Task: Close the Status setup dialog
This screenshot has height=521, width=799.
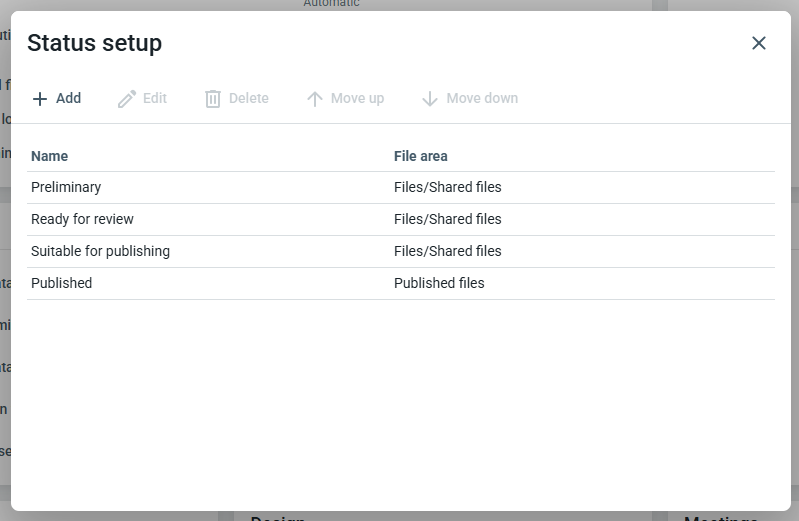Action: coord(759,43)
